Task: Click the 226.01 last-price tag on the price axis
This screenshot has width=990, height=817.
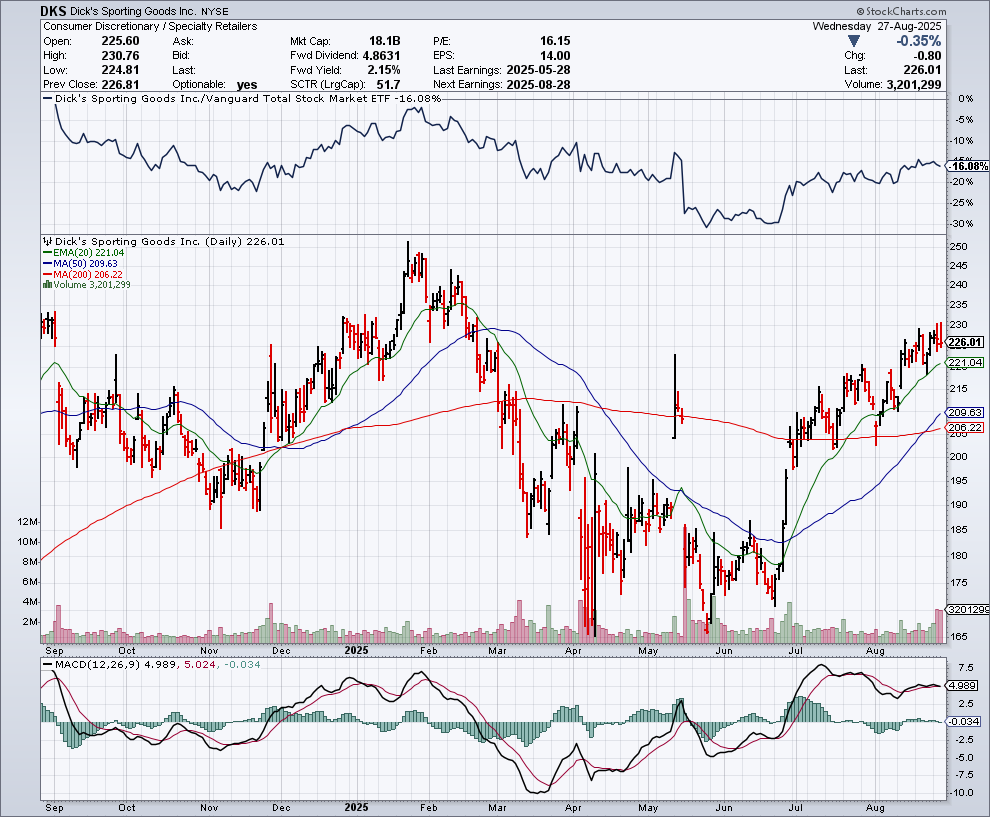Action: [x=965, y=342]
